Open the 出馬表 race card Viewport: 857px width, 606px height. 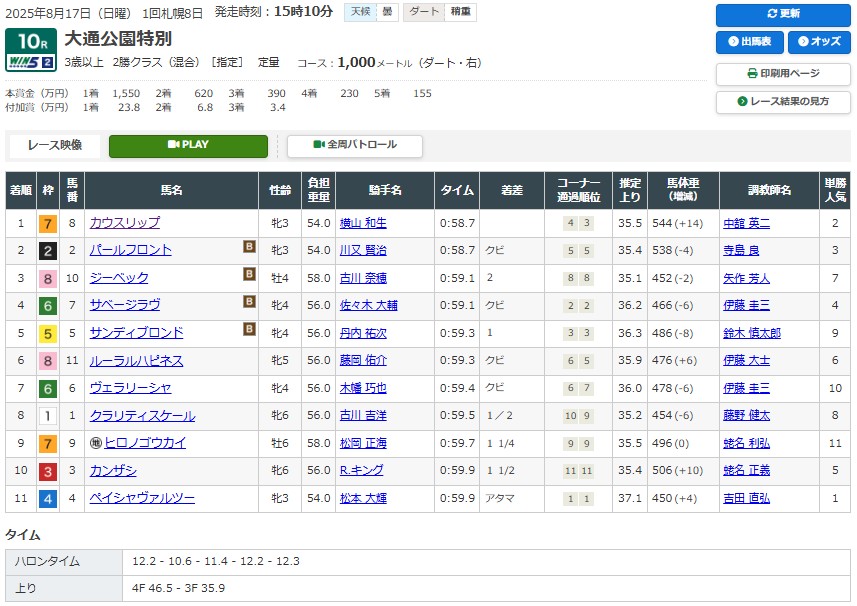pyautogui.click(x=749, y=42)
